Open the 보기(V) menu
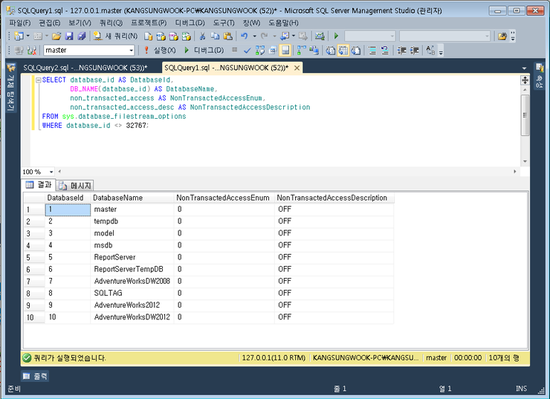This screenshot has height=399, width=550. point(80,23)
